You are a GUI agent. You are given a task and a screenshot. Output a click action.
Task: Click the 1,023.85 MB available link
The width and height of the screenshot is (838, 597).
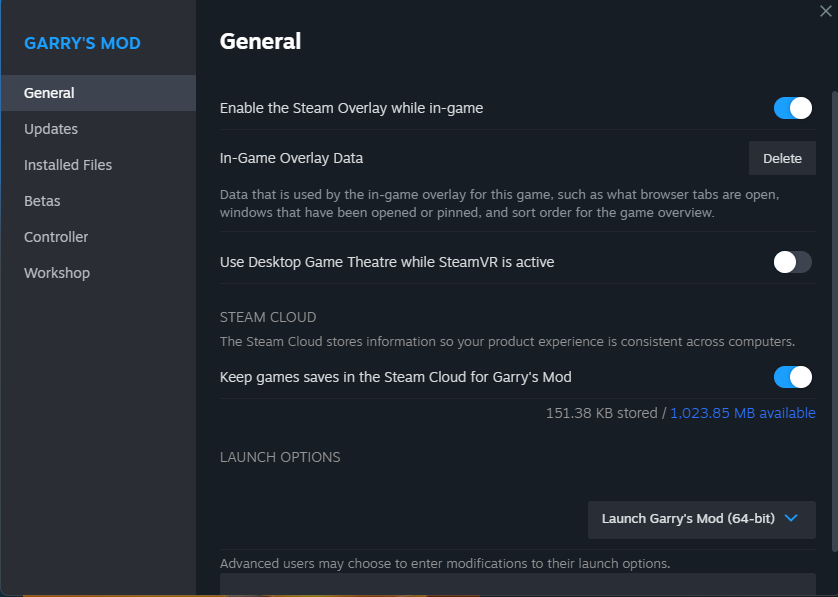tap(743, 412)
